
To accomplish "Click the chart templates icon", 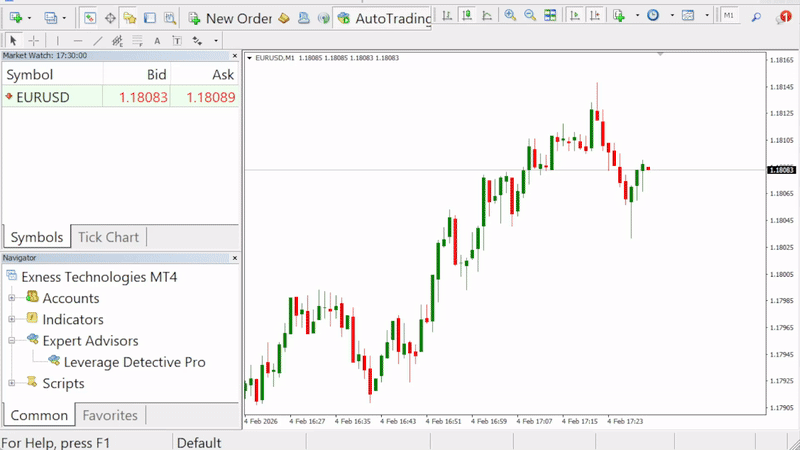I will coord(688,15).
